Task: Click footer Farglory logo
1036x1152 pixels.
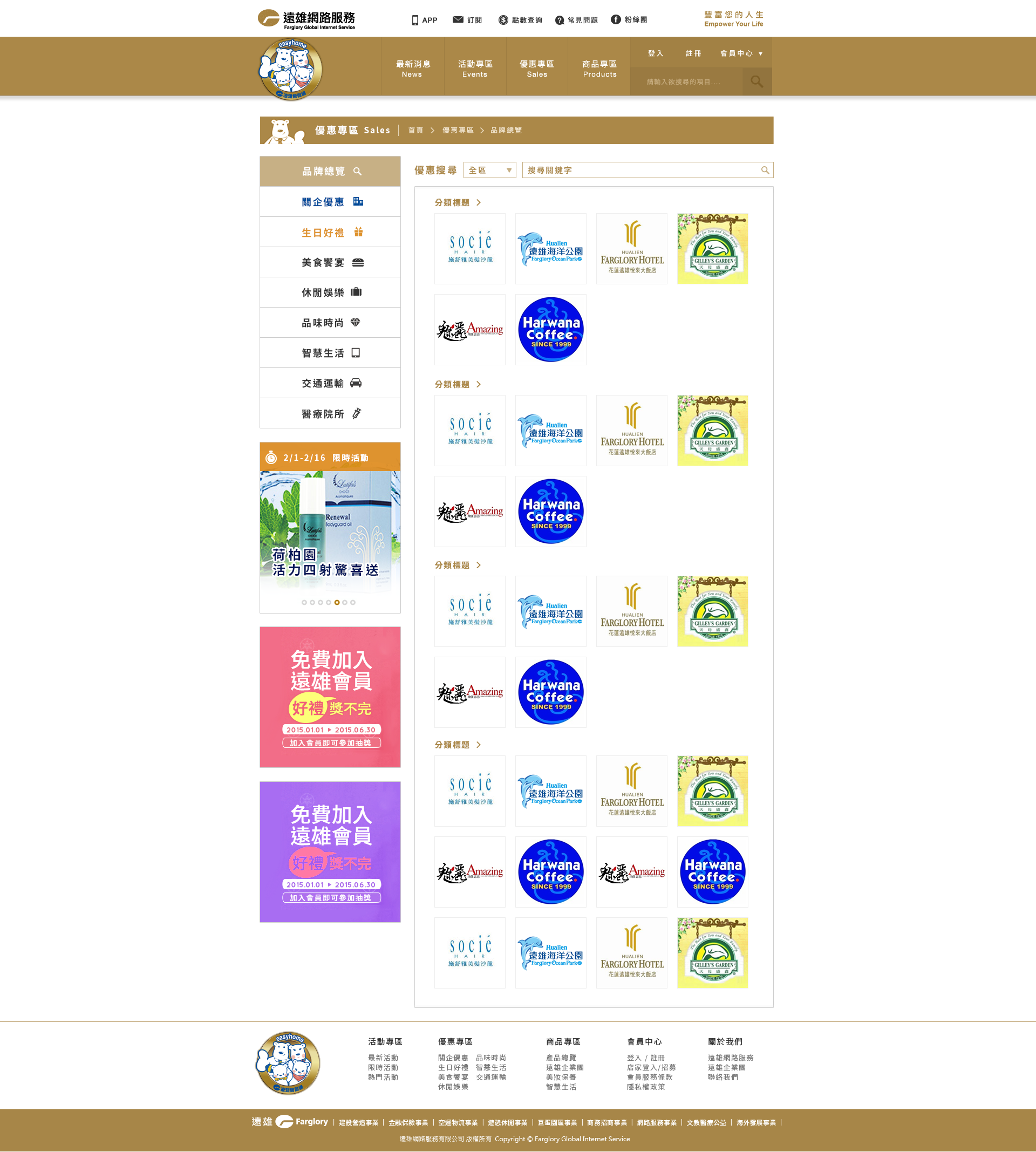Action: [x=290, y=1122]
